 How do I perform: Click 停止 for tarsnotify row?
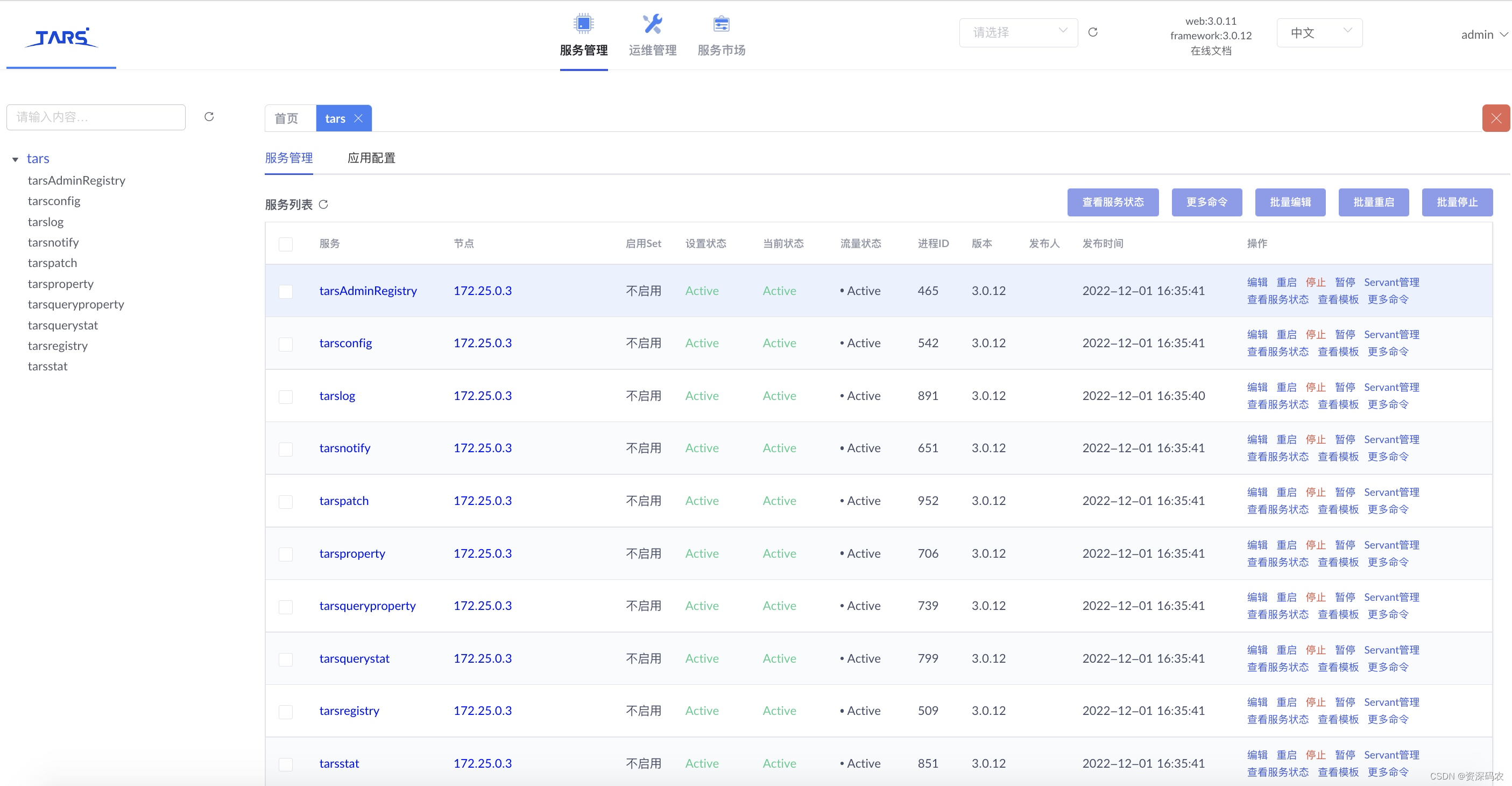1316,439
